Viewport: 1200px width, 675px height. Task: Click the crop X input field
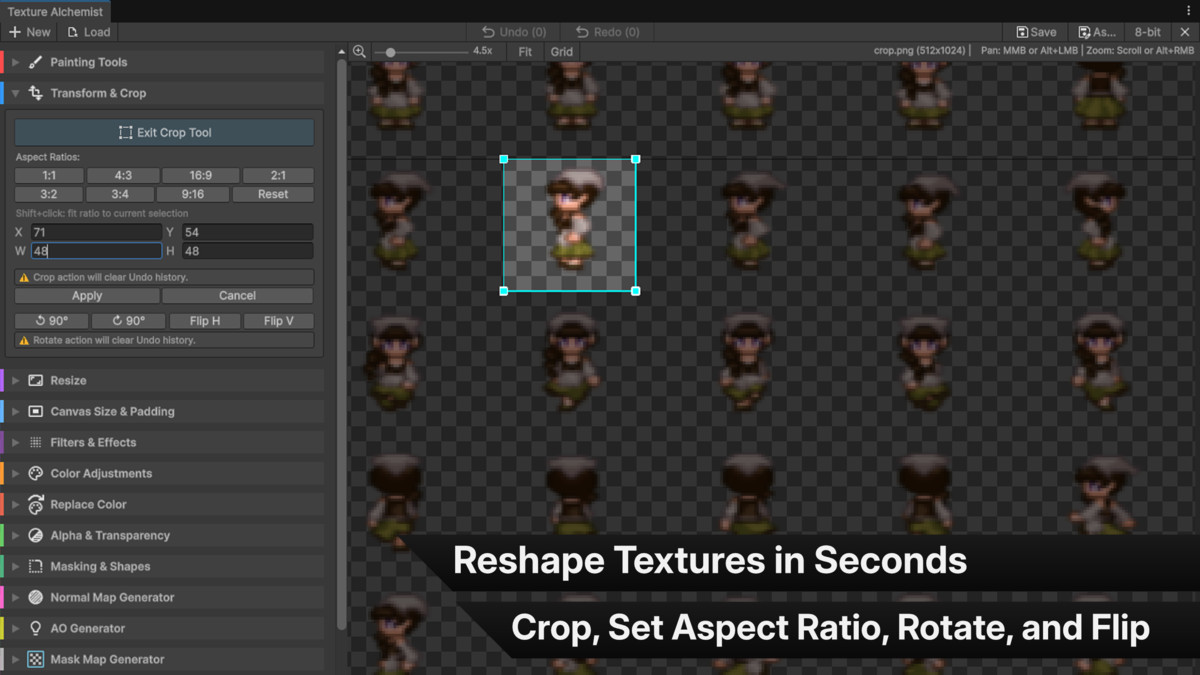[96, 232]
